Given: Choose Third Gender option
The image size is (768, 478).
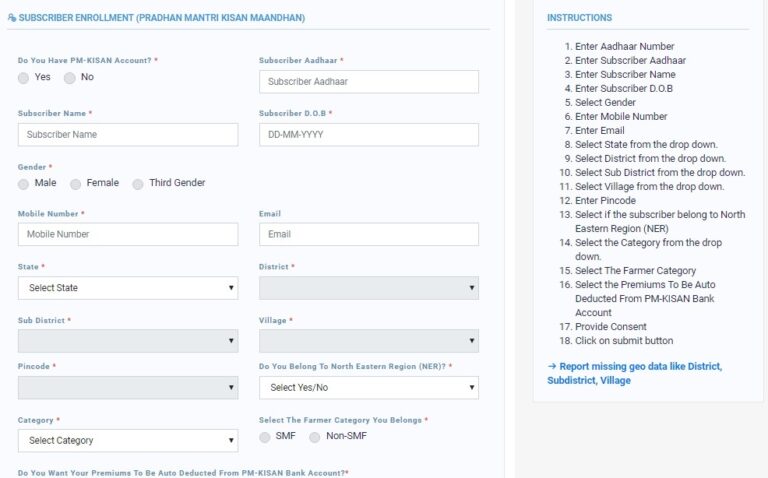Looking at the screenshot, I should click(x=138, y=184).
